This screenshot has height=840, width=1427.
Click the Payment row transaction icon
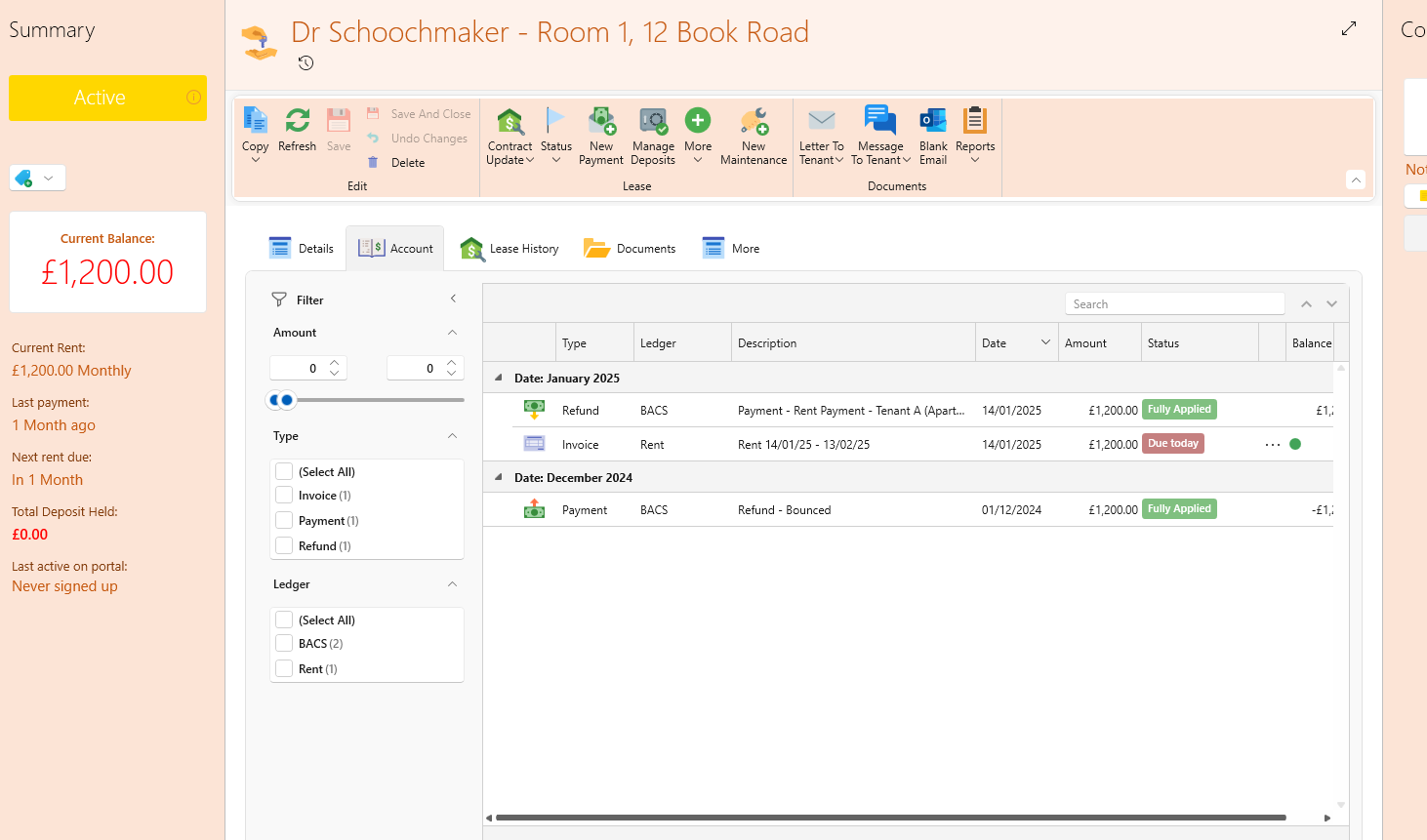click(x=534, y=509)
